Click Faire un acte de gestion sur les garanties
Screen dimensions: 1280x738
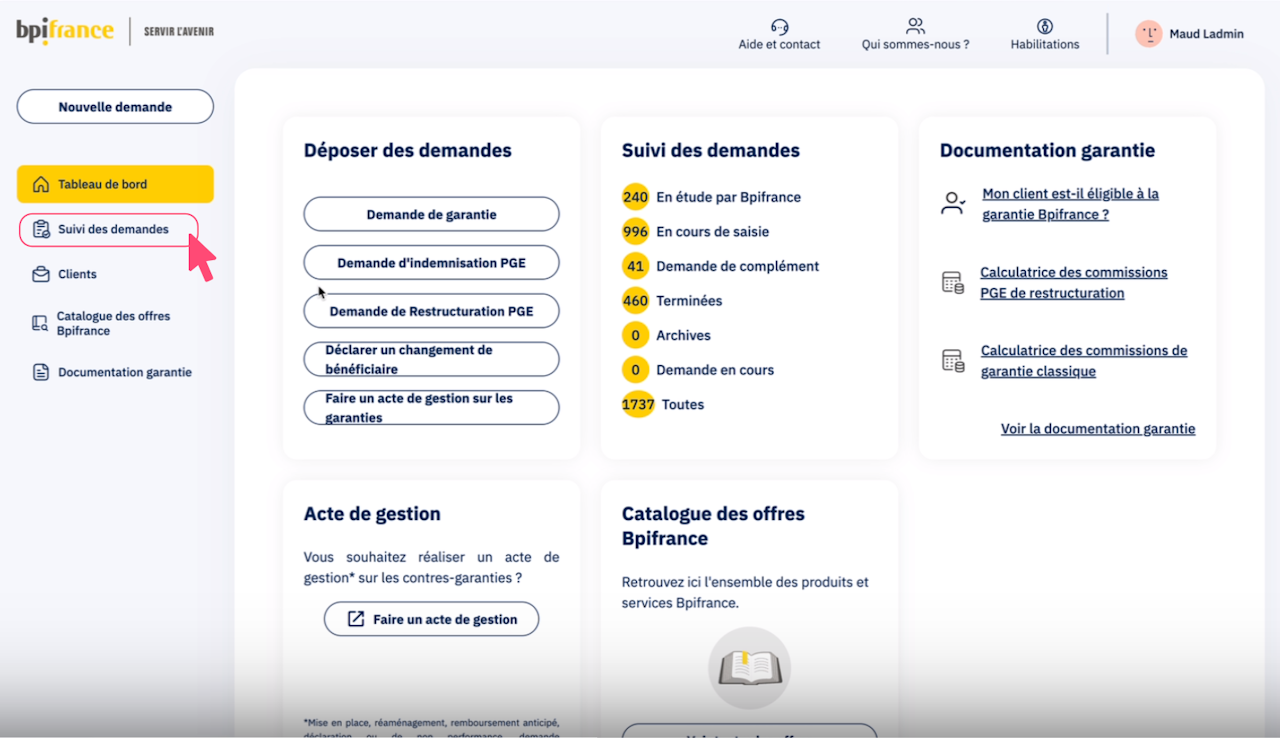coord(431,408)
